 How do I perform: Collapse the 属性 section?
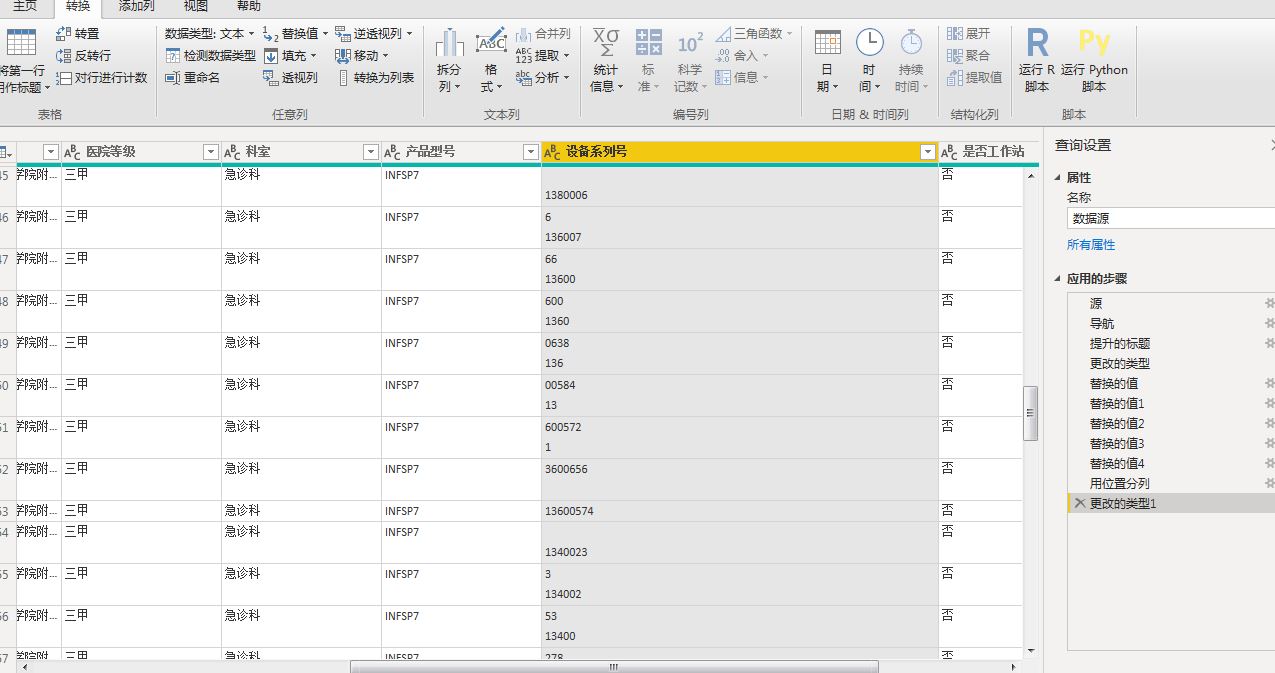1059,177
